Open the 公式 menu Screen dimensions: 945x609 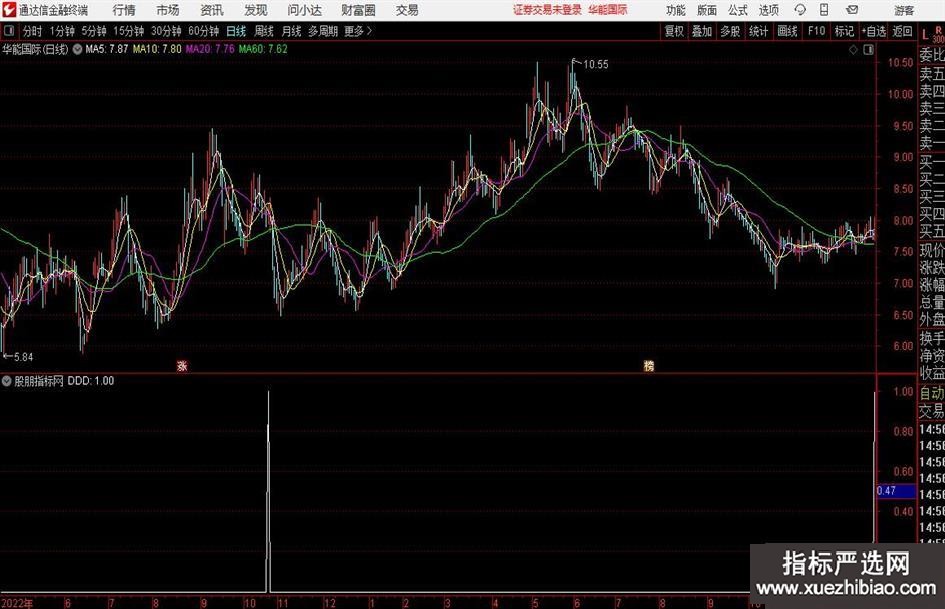(738, 10)
